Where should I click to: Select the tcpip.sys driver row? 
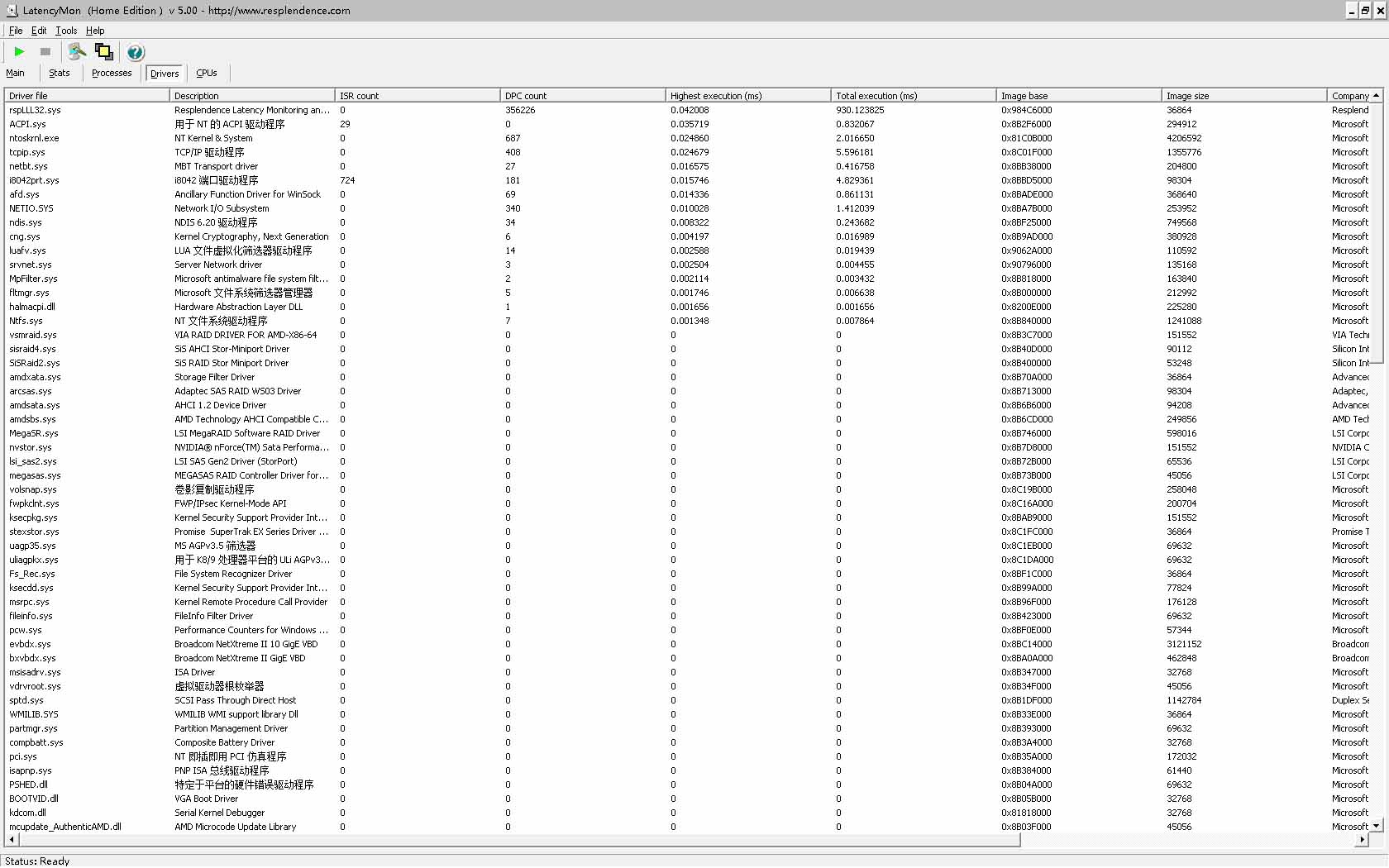pyautogui.click(x=687, y=152)
